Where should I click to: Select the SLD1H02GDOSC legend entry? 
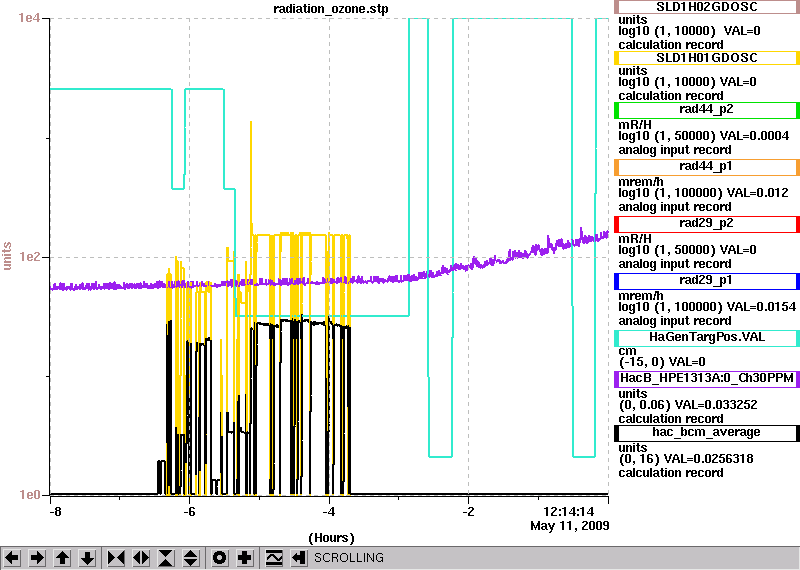707,7
